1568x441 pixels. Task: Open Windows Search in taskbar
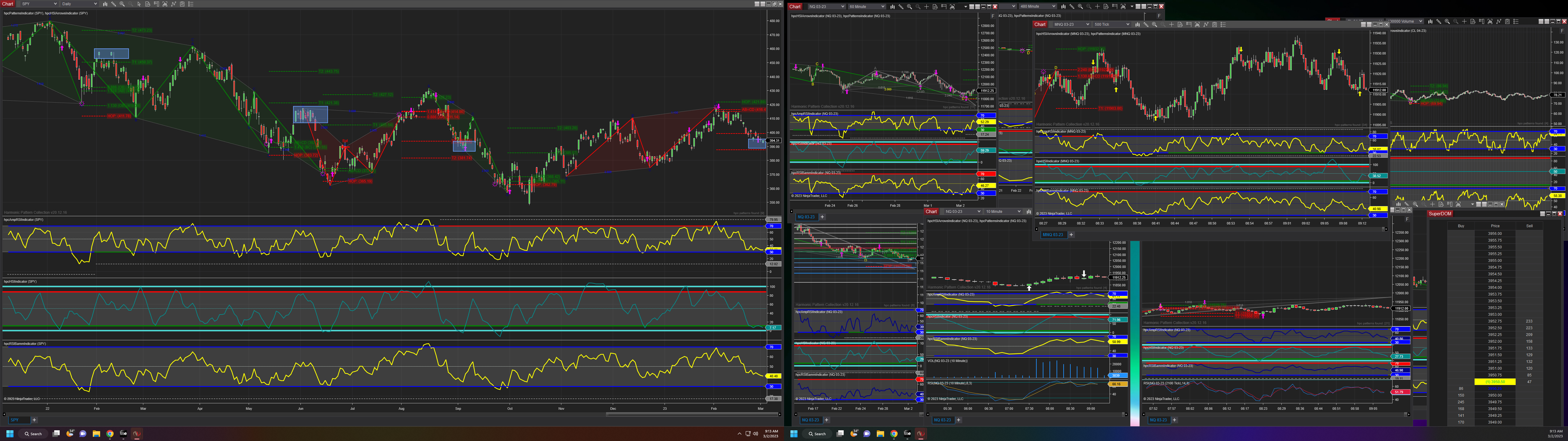point(33,434)
